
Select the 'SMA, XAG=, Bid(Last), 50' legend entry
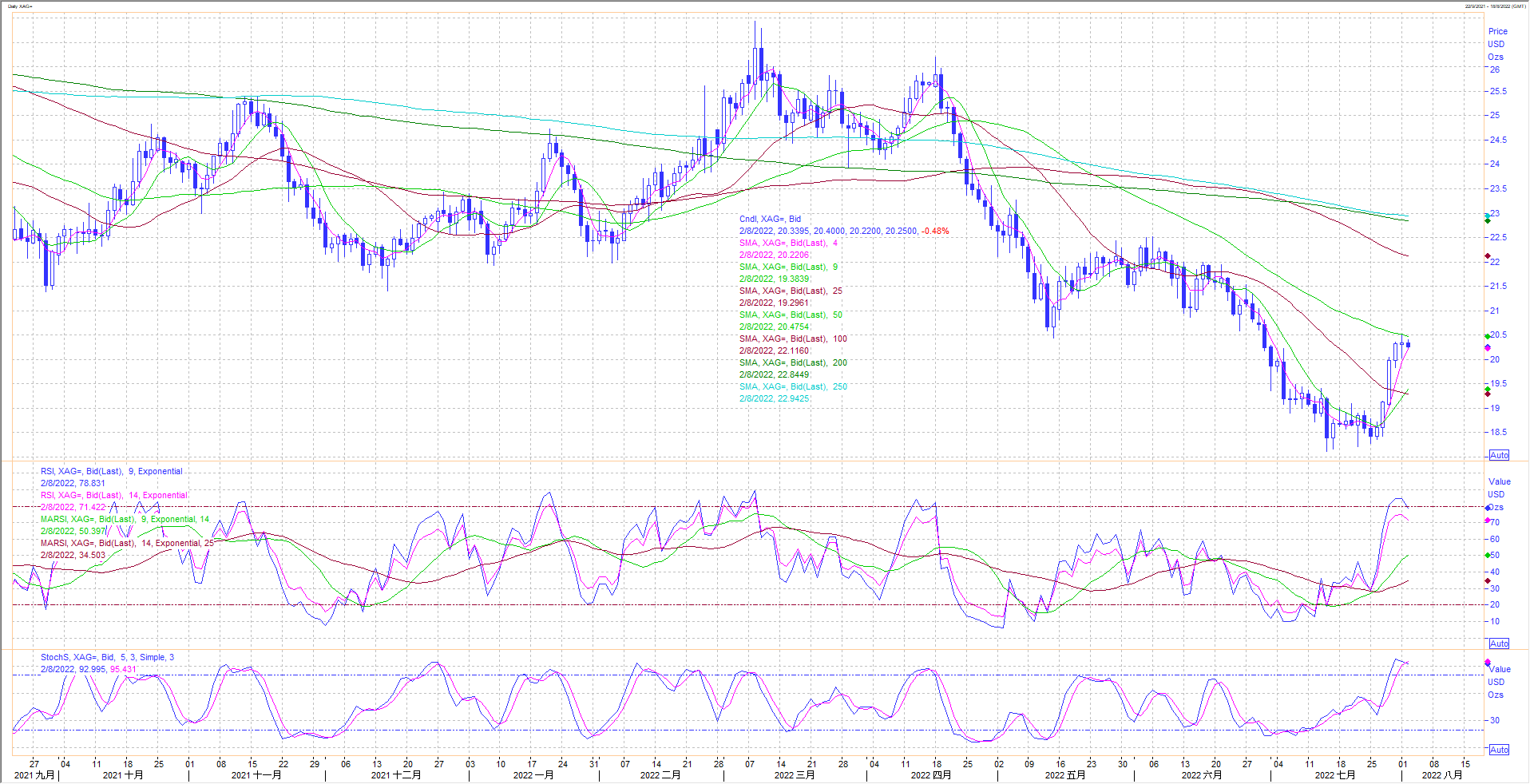coord(791,315)
